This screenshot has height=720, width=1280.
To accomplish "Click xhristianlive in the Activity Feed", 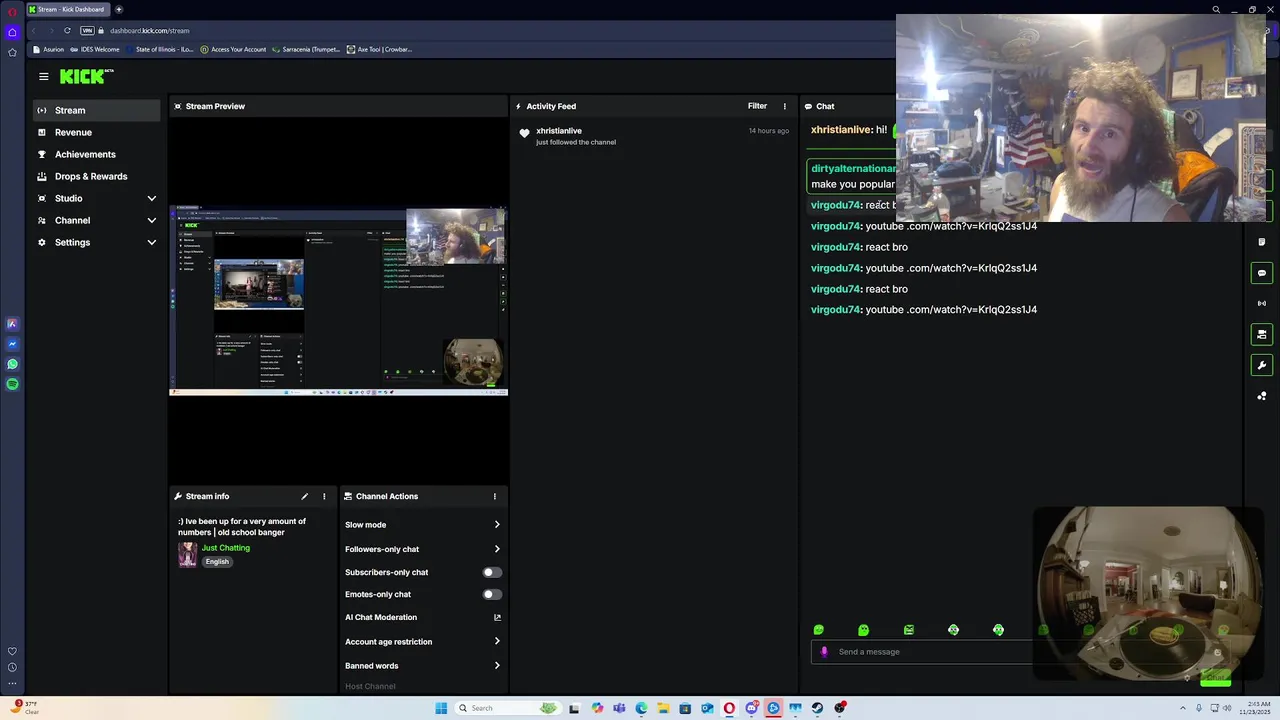I will click(559, 131).
